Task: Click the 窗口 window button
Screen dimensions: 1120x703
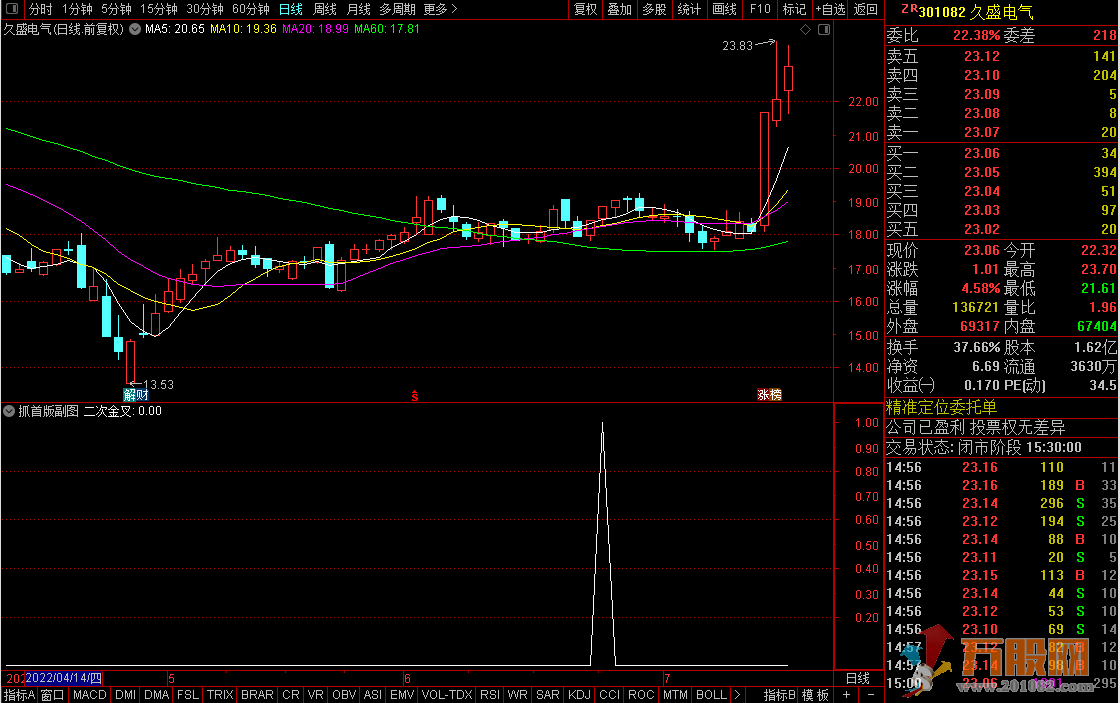Action: pos(53,695)
